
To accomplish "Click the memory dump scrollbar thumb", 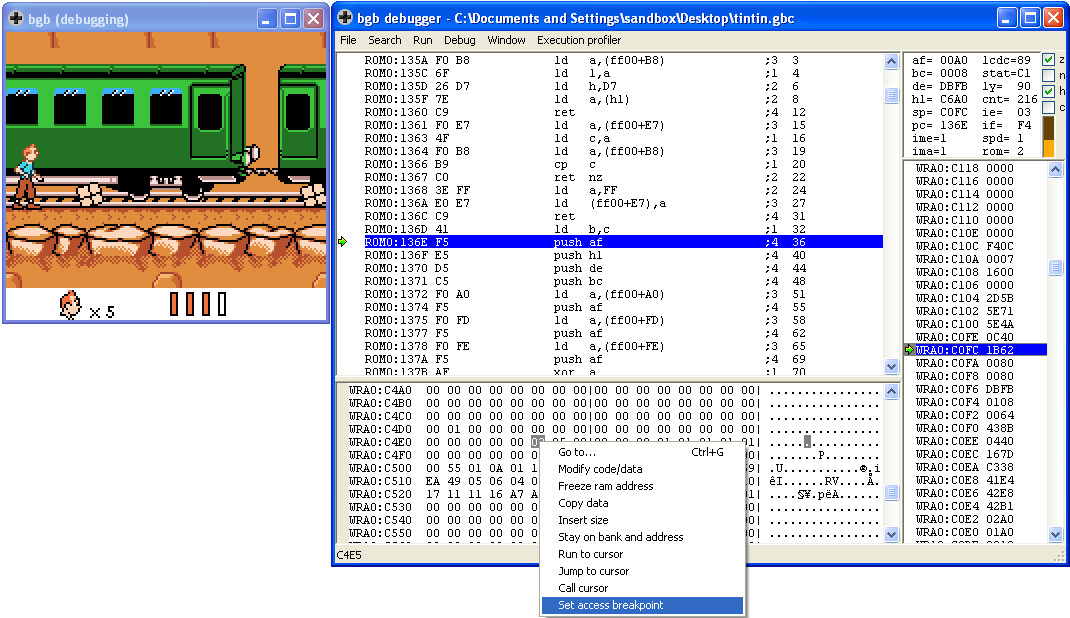I will [x=891, y=492].
